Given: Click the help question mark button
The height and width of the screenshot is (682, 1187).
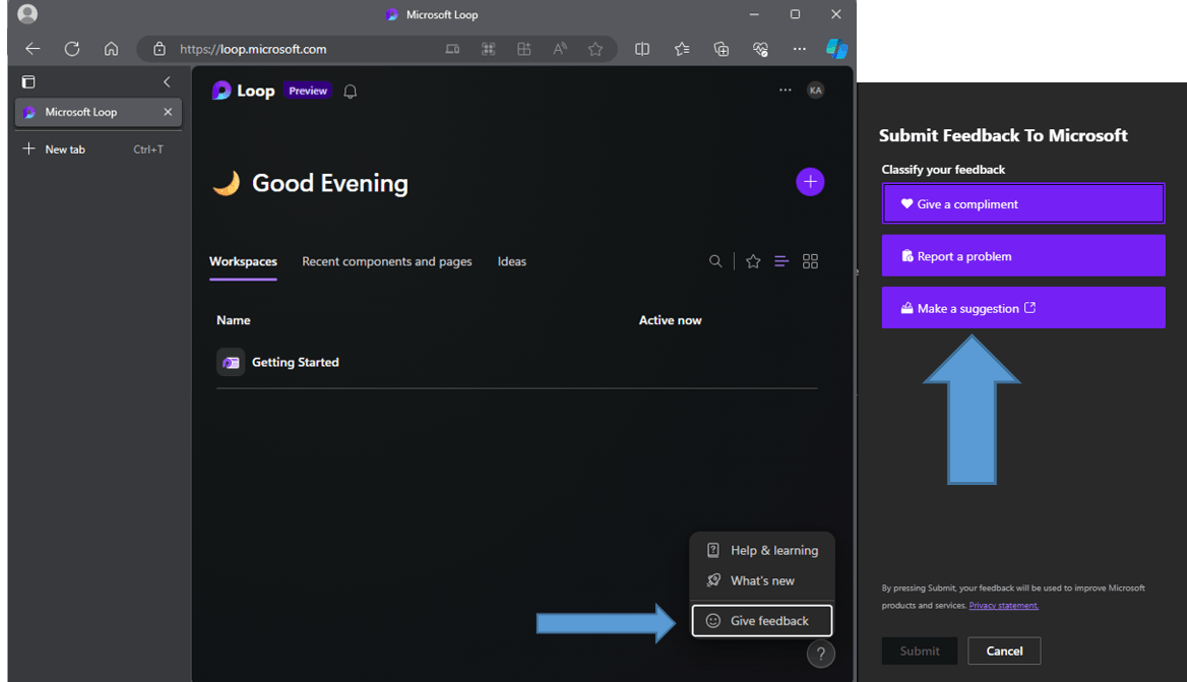Looking at the screenshot, I should [x=821, y=654].
